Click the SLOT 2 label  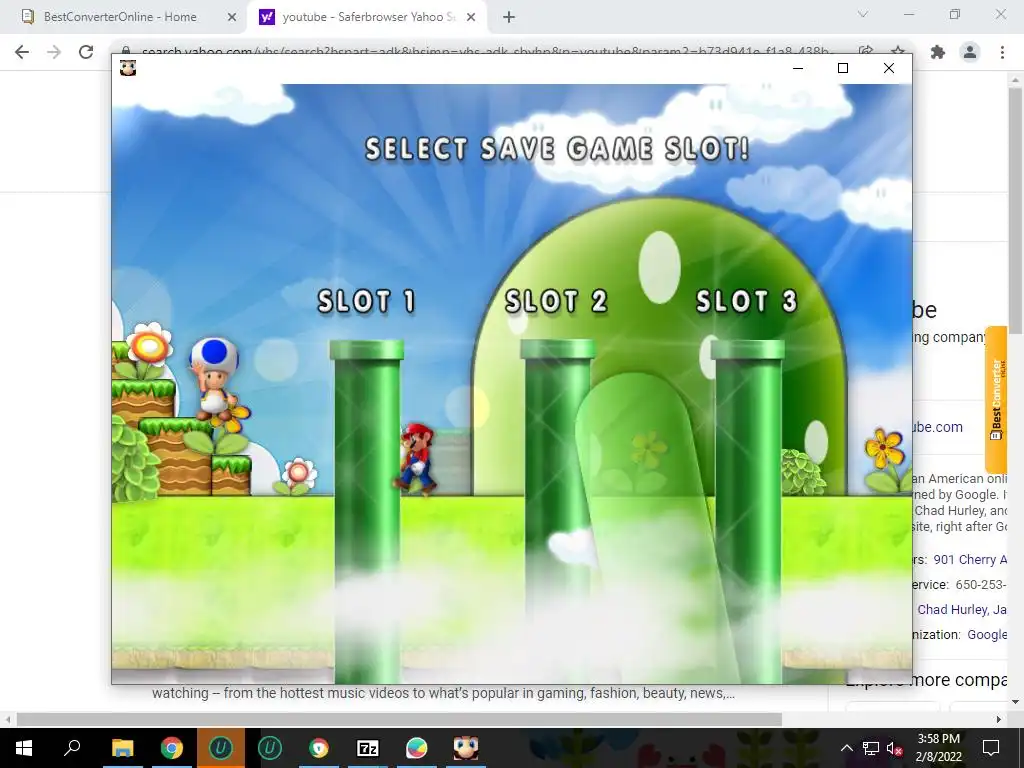coord(556,302)
